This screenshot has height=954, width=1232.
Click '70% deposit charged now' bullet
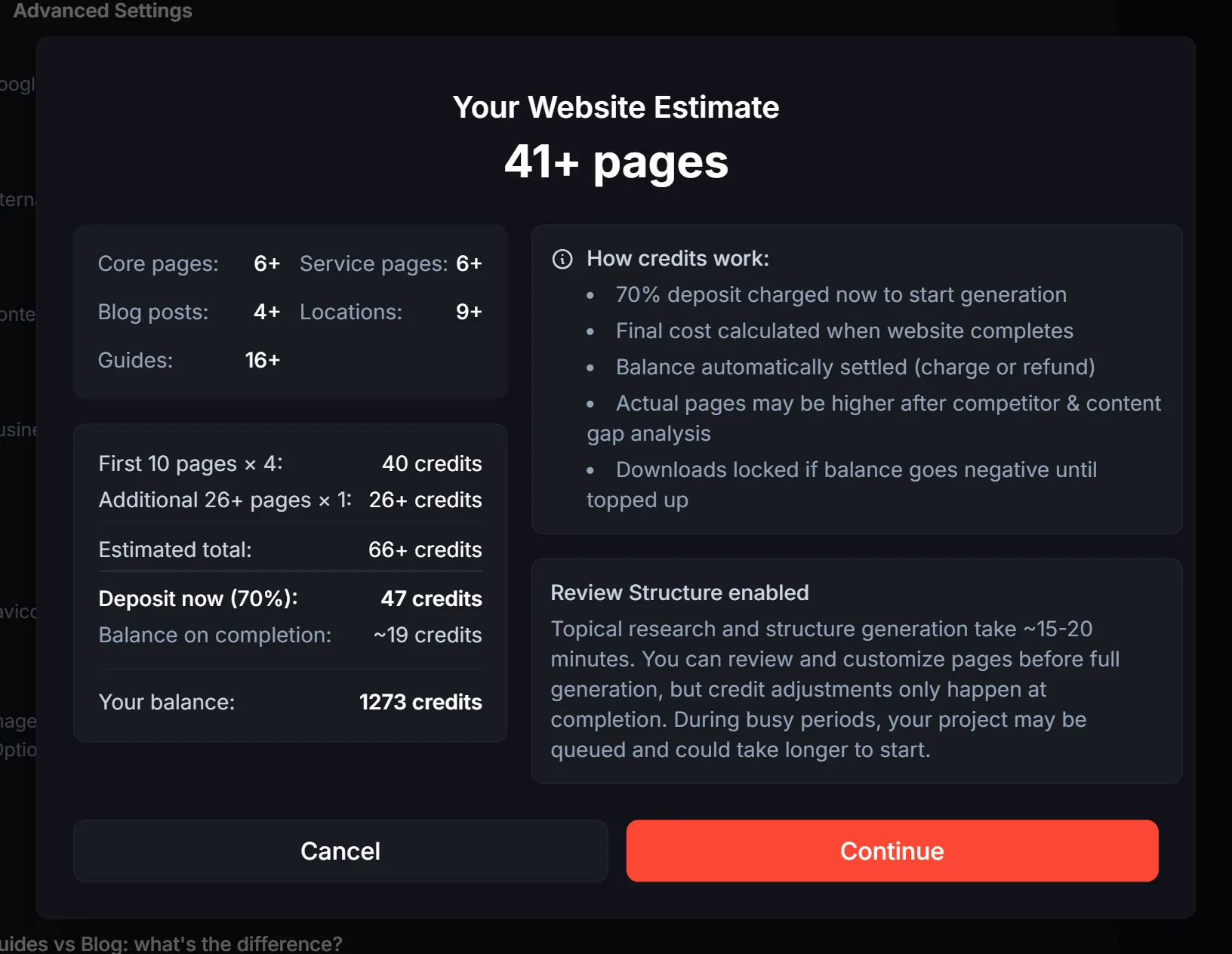click(841, 294)
